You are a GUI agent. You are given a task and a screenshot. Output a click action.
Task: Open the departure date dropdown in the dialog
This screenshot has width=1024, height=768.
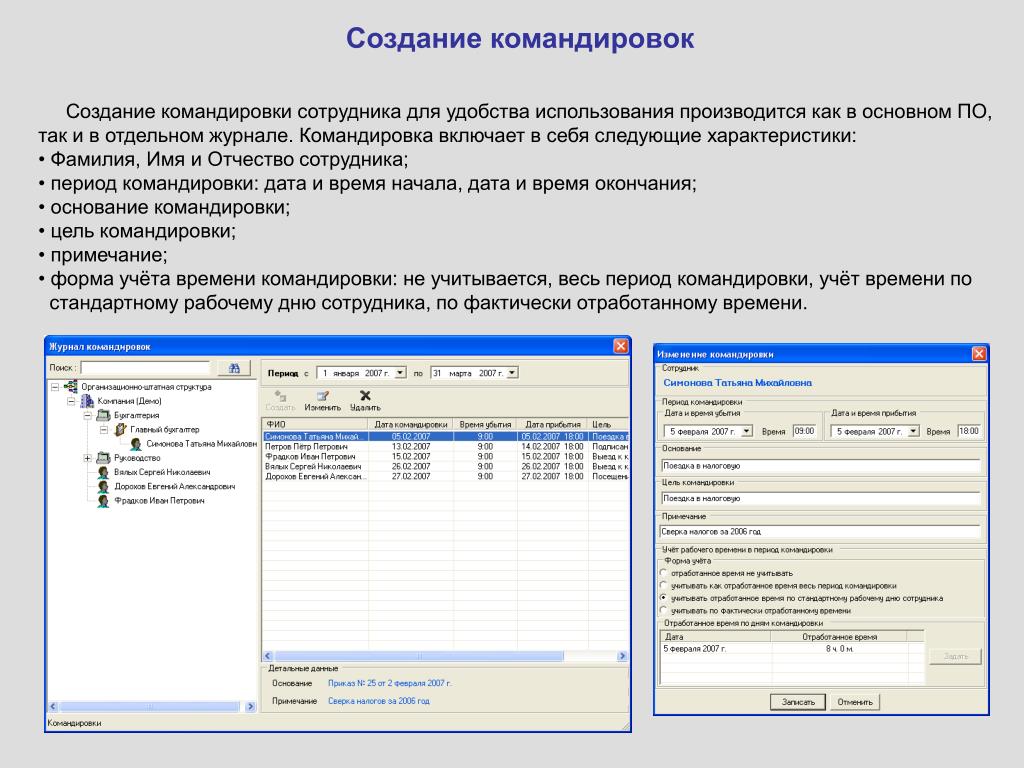point(746,431)
